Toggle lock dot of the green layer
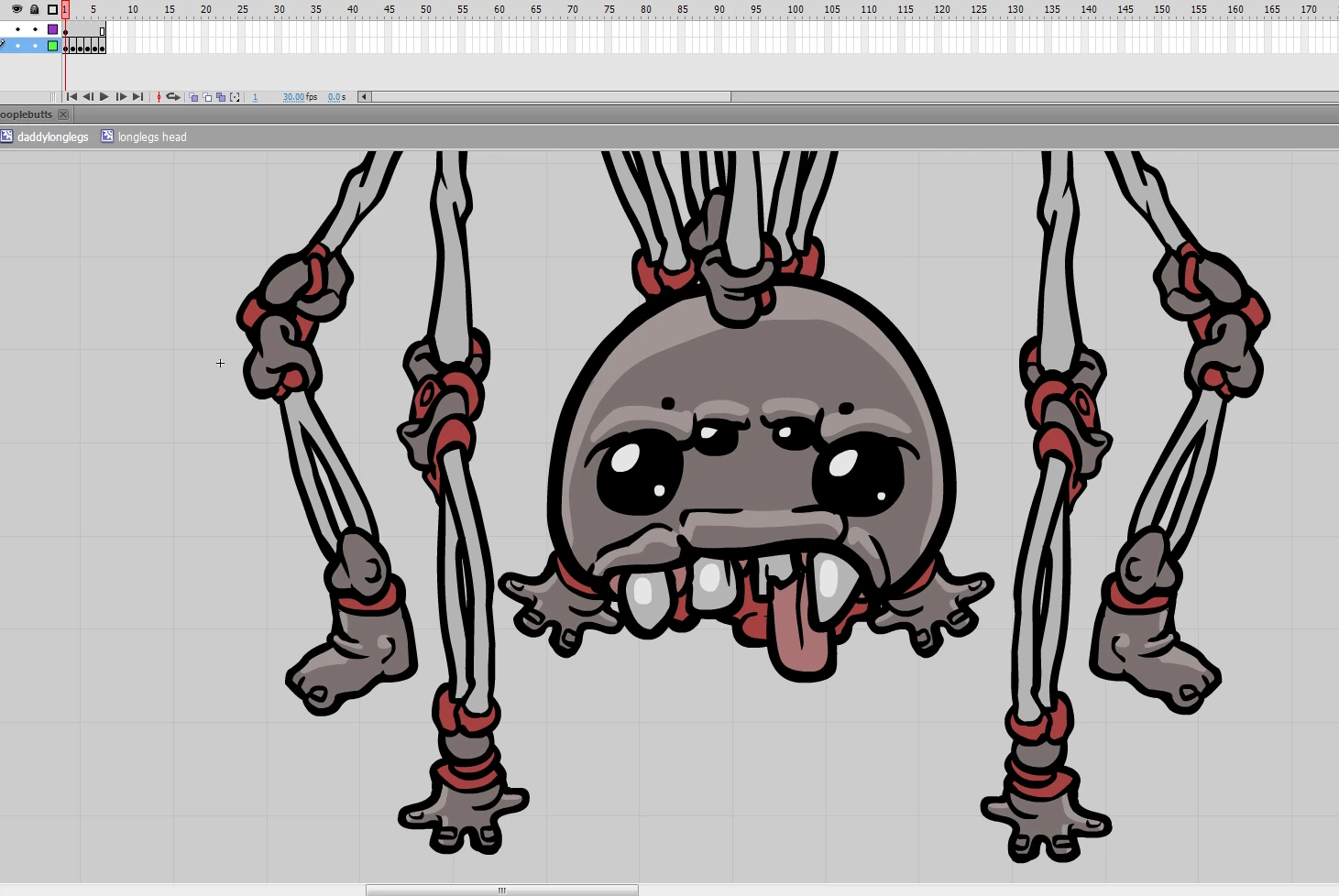This screenshot has width=1339, height=896. click(x=35, y=46)
